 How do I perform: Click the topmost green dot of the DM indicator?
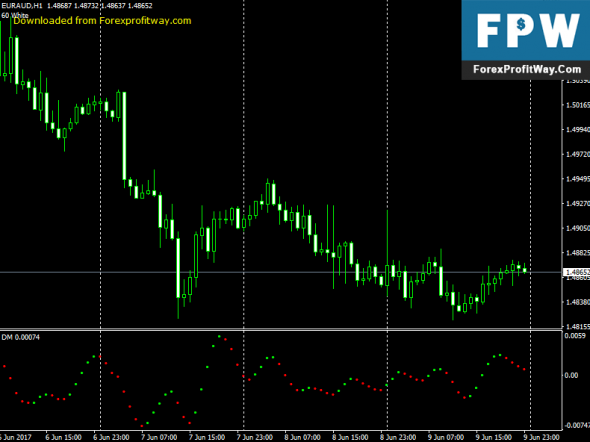[x=219, y=336]
